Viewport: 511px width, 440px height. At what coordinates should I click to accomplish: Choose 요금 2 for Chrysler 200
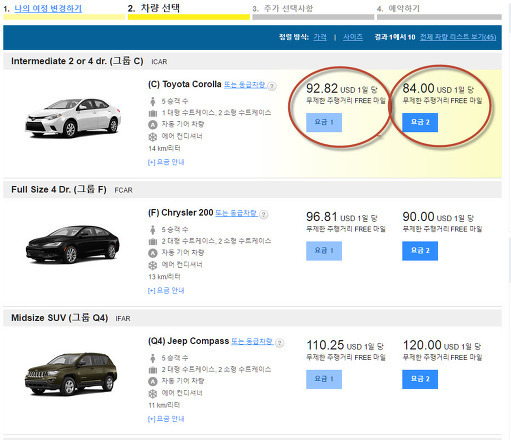(x=420, y=251)
